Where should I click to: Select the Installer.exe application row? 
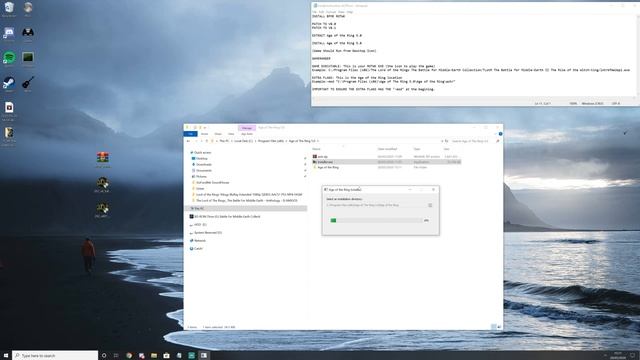387,162
